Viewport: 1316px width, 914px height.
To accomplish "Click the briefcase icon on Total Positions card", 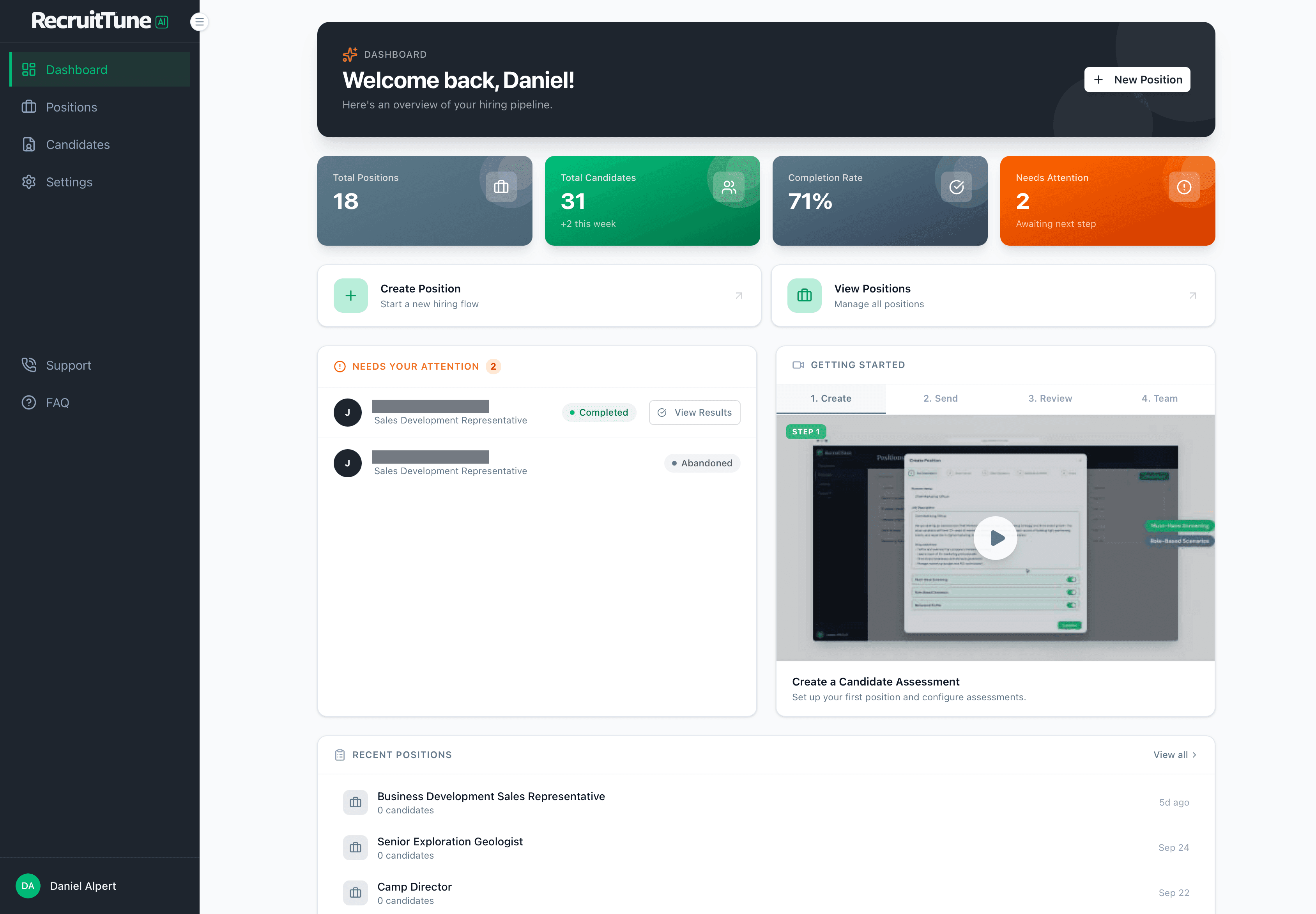I will [501, 187].
